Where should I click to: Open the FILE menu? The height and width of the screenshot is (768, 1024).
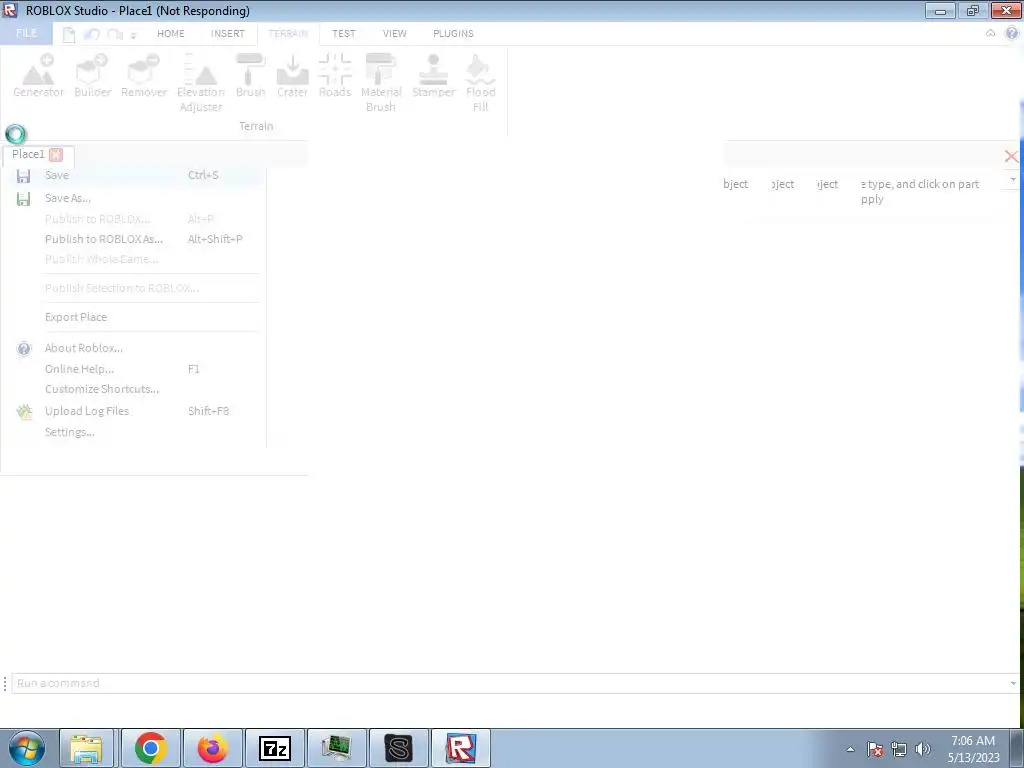(x=26, y=33)
